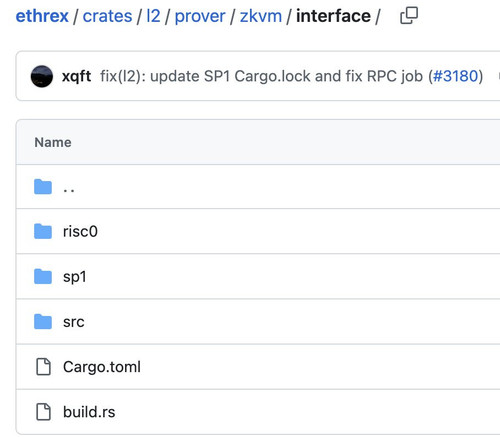This screenshot has height=437, width=500.
Task: Click the build.rs file icon
Action: pos(43,412)
